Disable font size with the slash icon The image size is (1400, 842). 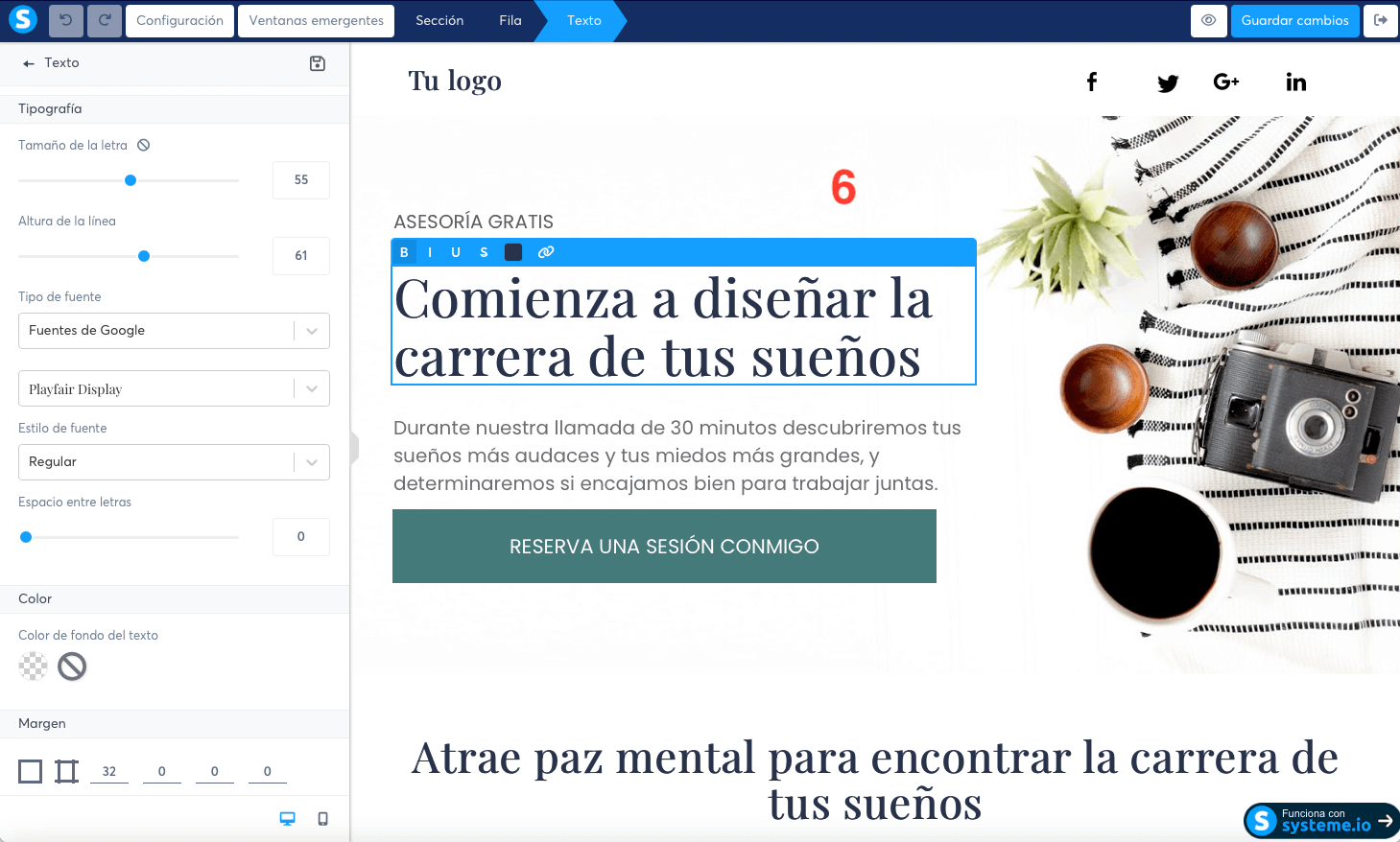pyautogui.click(x=144, y=145)
